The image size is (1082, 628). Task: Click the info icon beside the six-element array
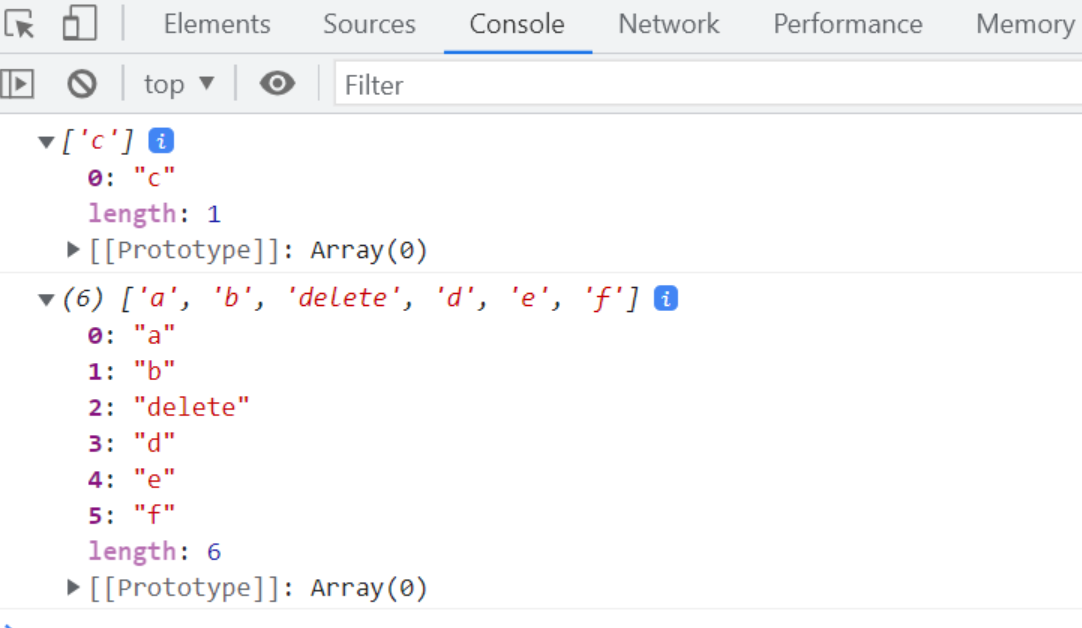pyautogui.click(x=668, y=297)
